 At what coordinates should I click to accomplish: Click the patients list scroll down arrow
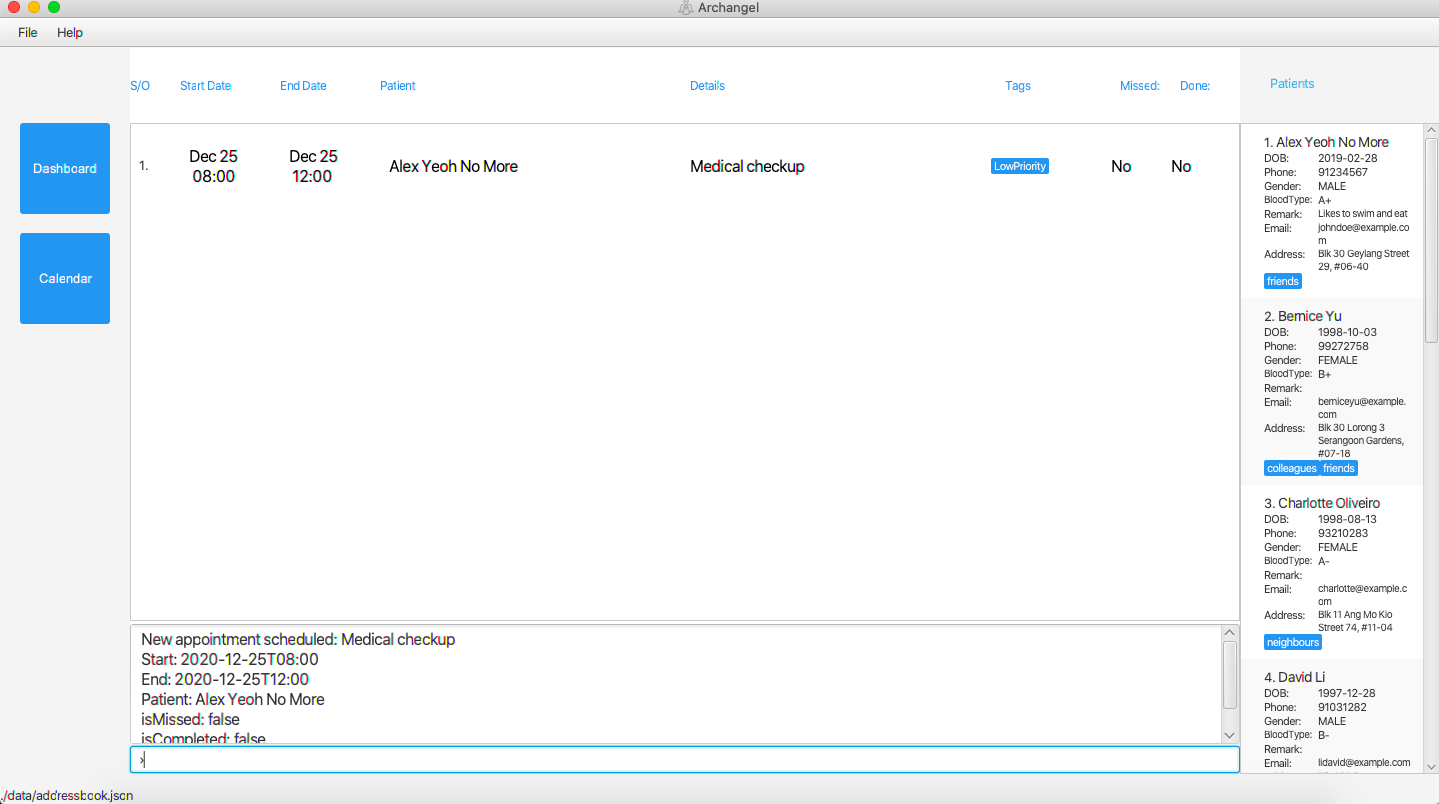point(1431,766)
